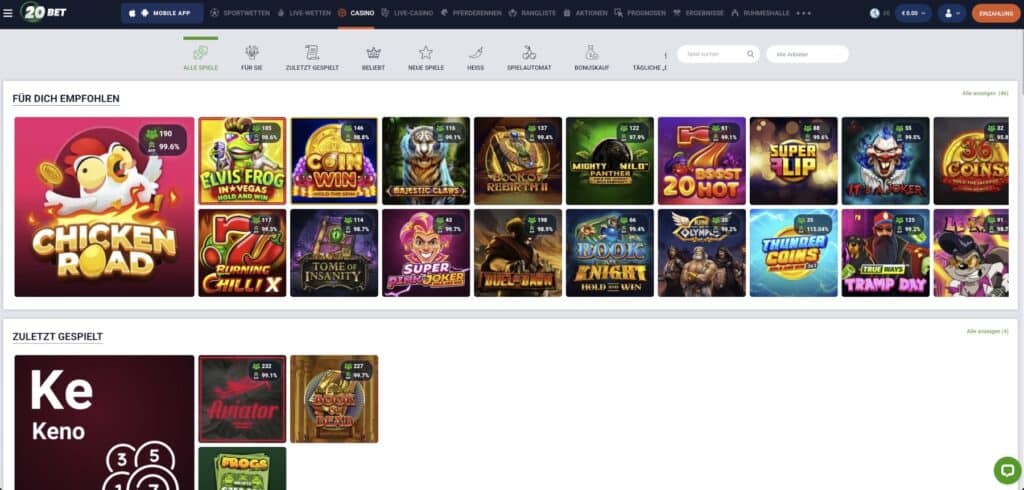
Task: Open the live chat support bubble
Action: click(x=1007, y=470)
